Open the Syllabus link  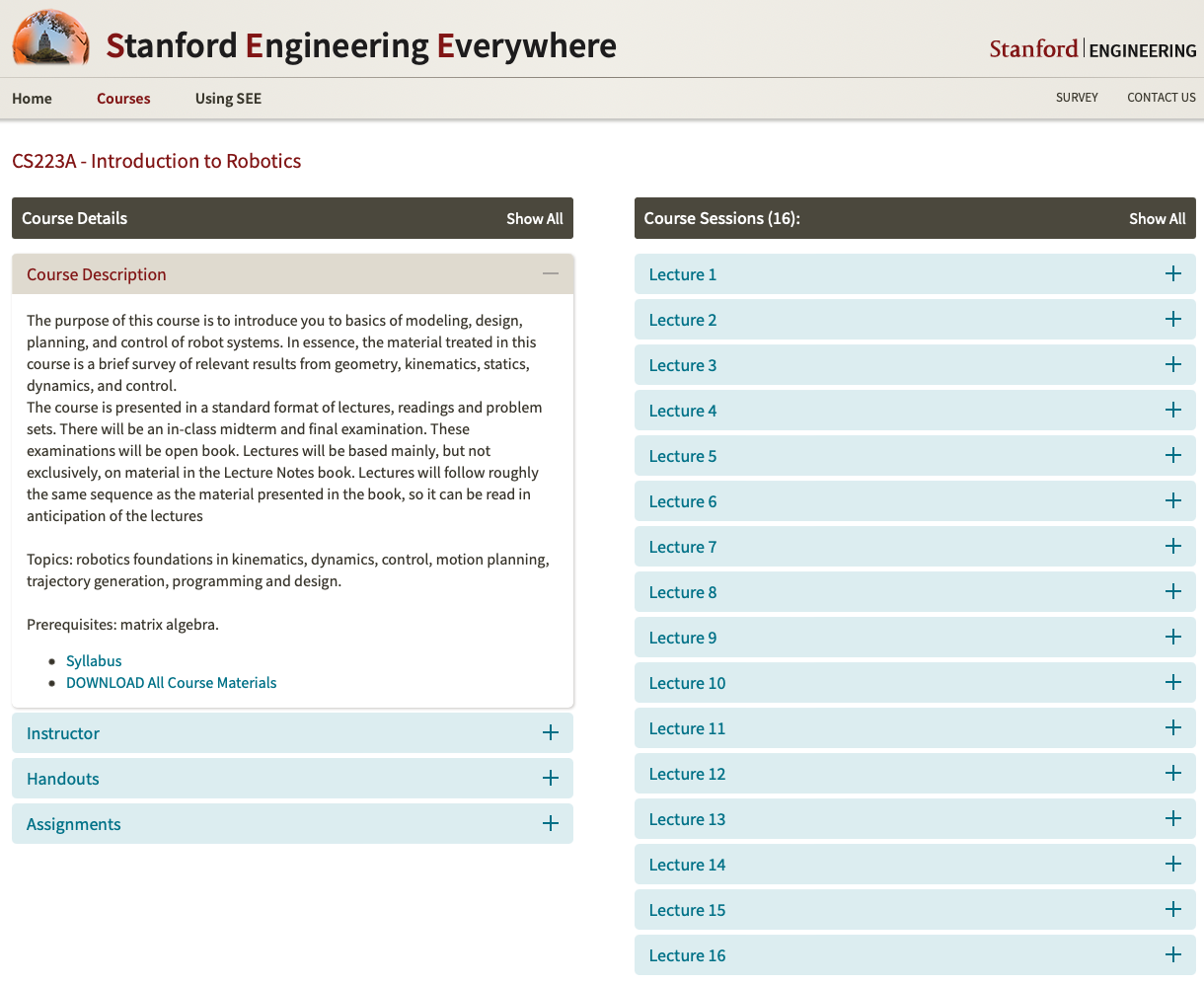tap(94, 661)
